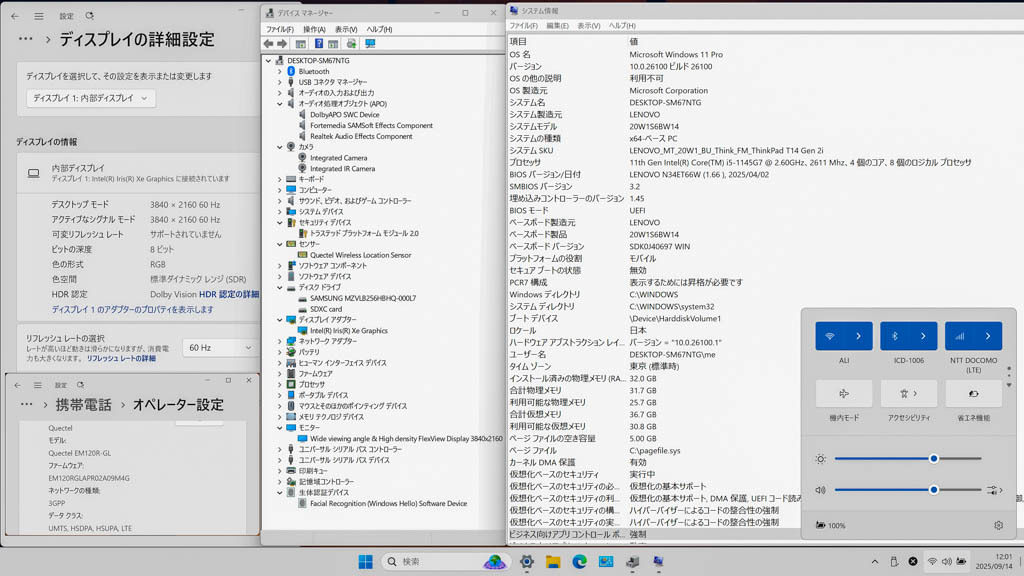Expand the ネットワーク アダプター node

pyautogui.click(x=280, y=342)
